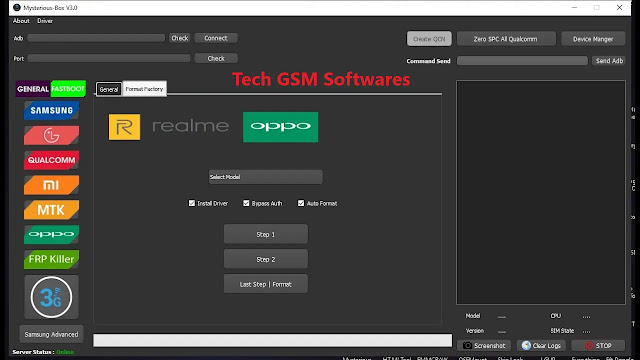Click the log output panel

click(541, 192)
